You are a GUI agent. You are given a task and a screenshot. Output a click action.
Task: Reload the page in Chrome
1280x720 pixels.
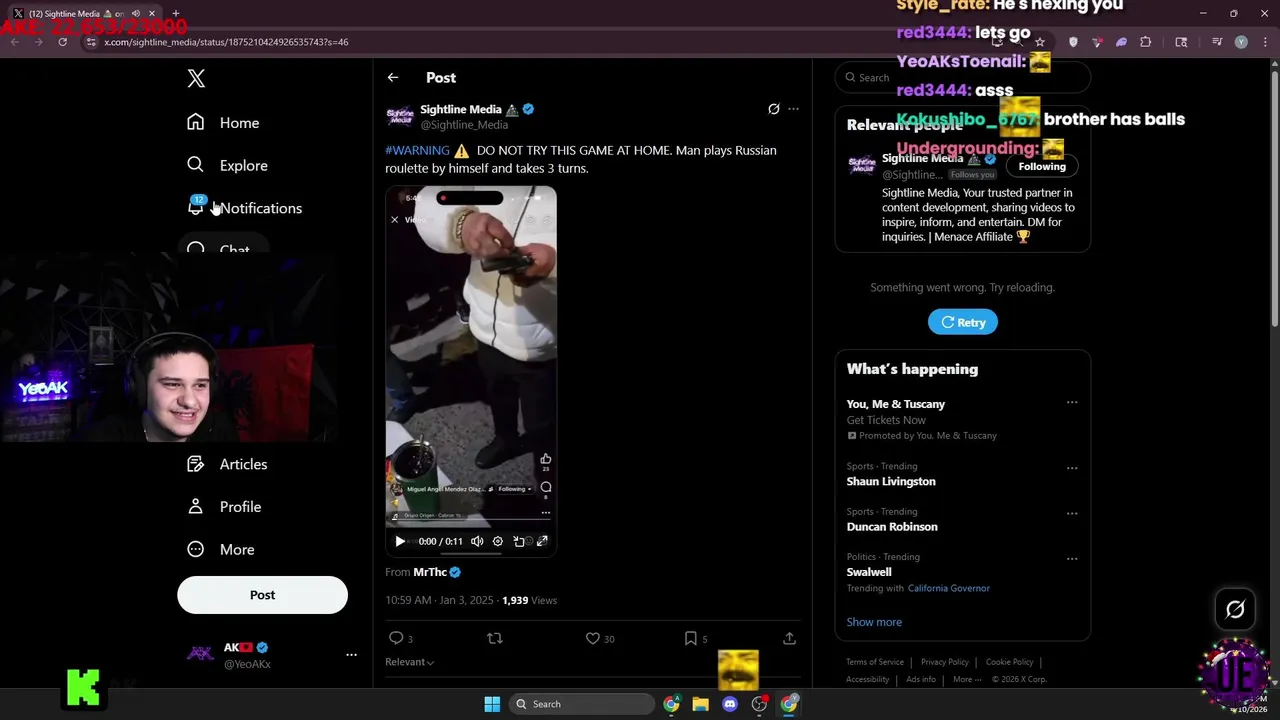pyautogui.click(x=62, y=42)
